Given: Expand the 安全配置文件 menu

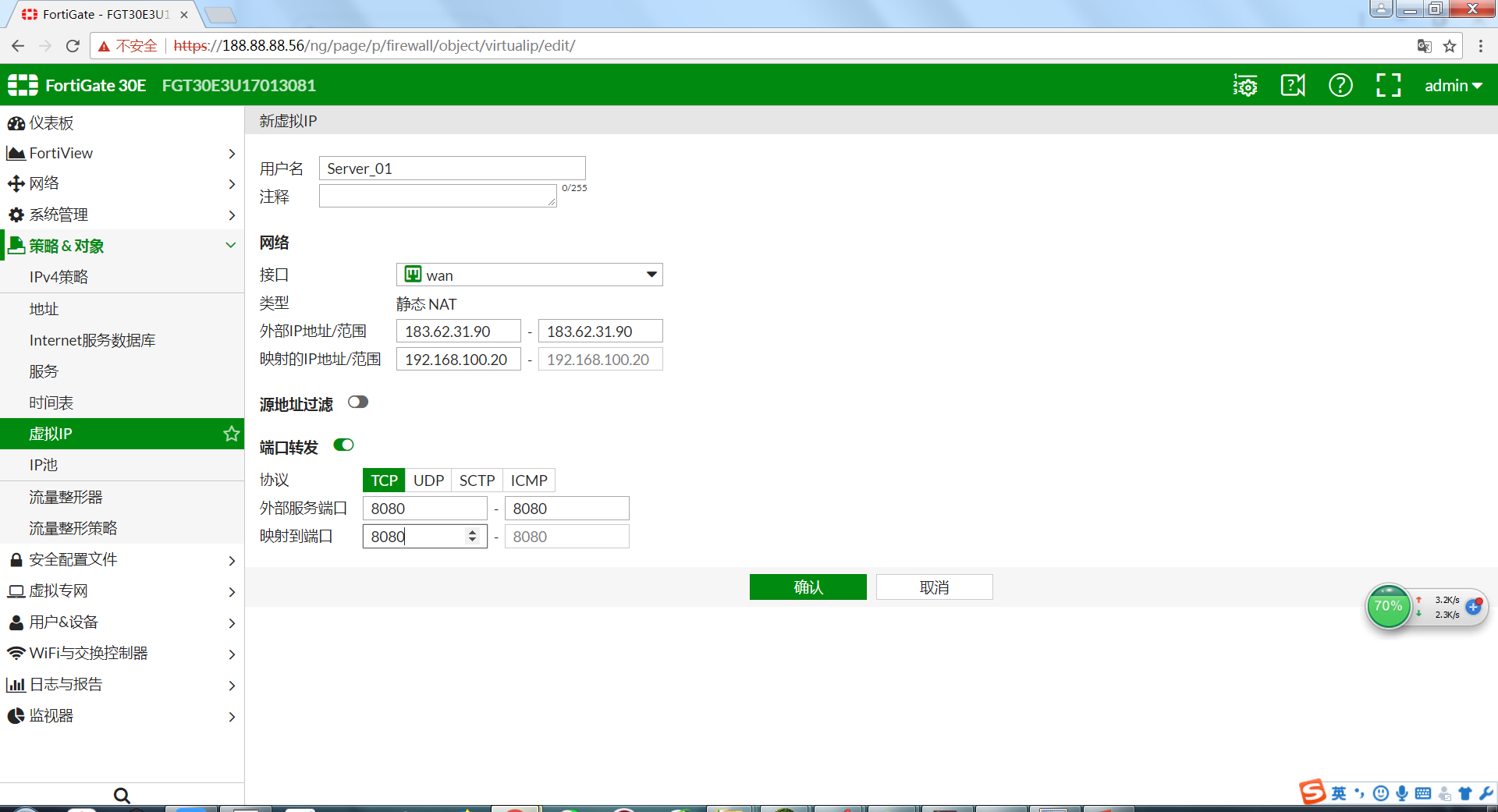Looking at the screenshot, I should 122,559.
